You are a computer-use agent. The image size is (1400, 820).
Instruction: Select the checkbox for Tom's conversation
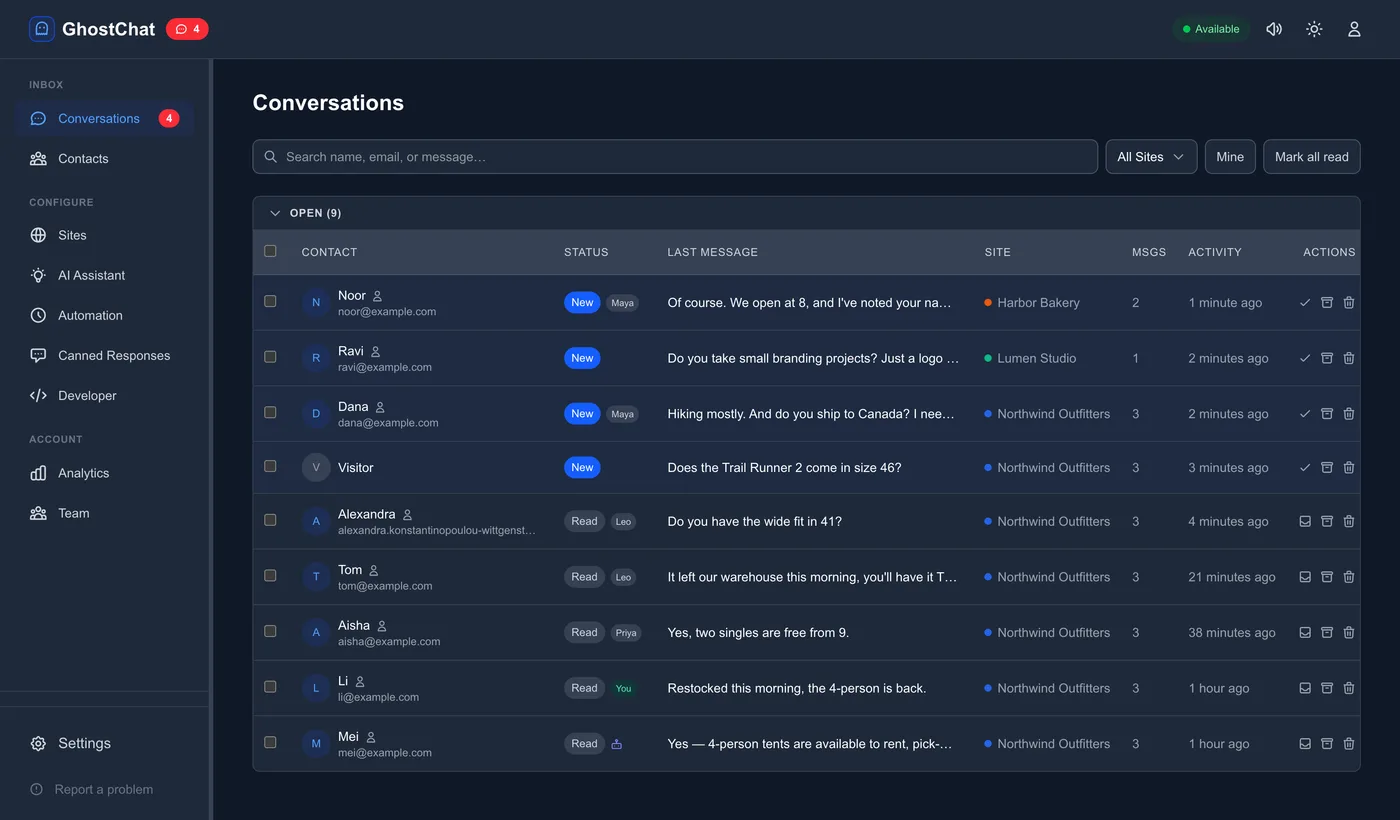270,575
